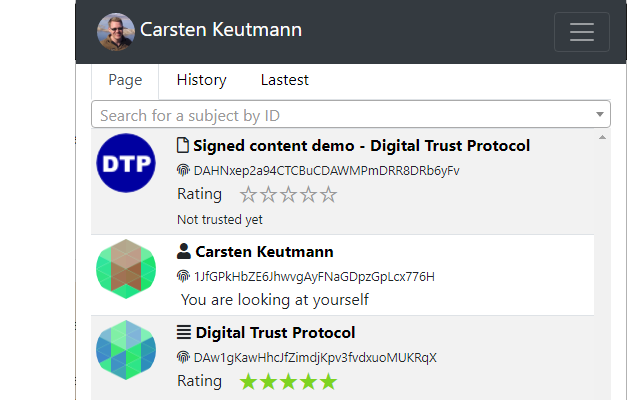This screenshot has height=400, width=640.
Task: Switch to the History tab
Action: pos(201,80)
